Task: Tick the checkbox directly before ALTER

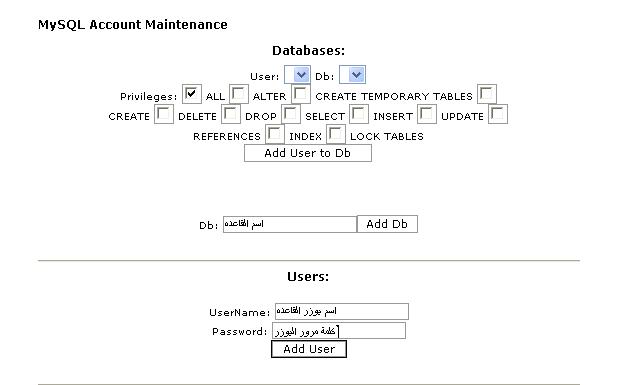Action: pyautogui.click(x=239, y=94)
